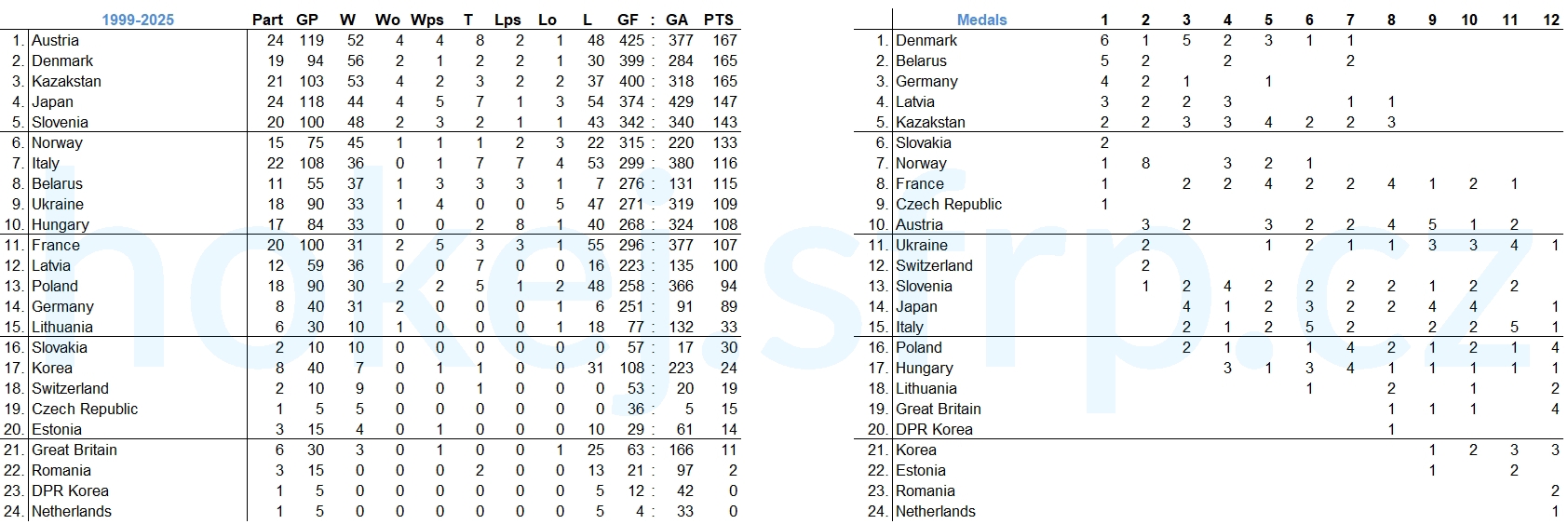Click Great Britain in standings table
Viewport: 1568px width, 524px height.
click(x=74, y=450)
